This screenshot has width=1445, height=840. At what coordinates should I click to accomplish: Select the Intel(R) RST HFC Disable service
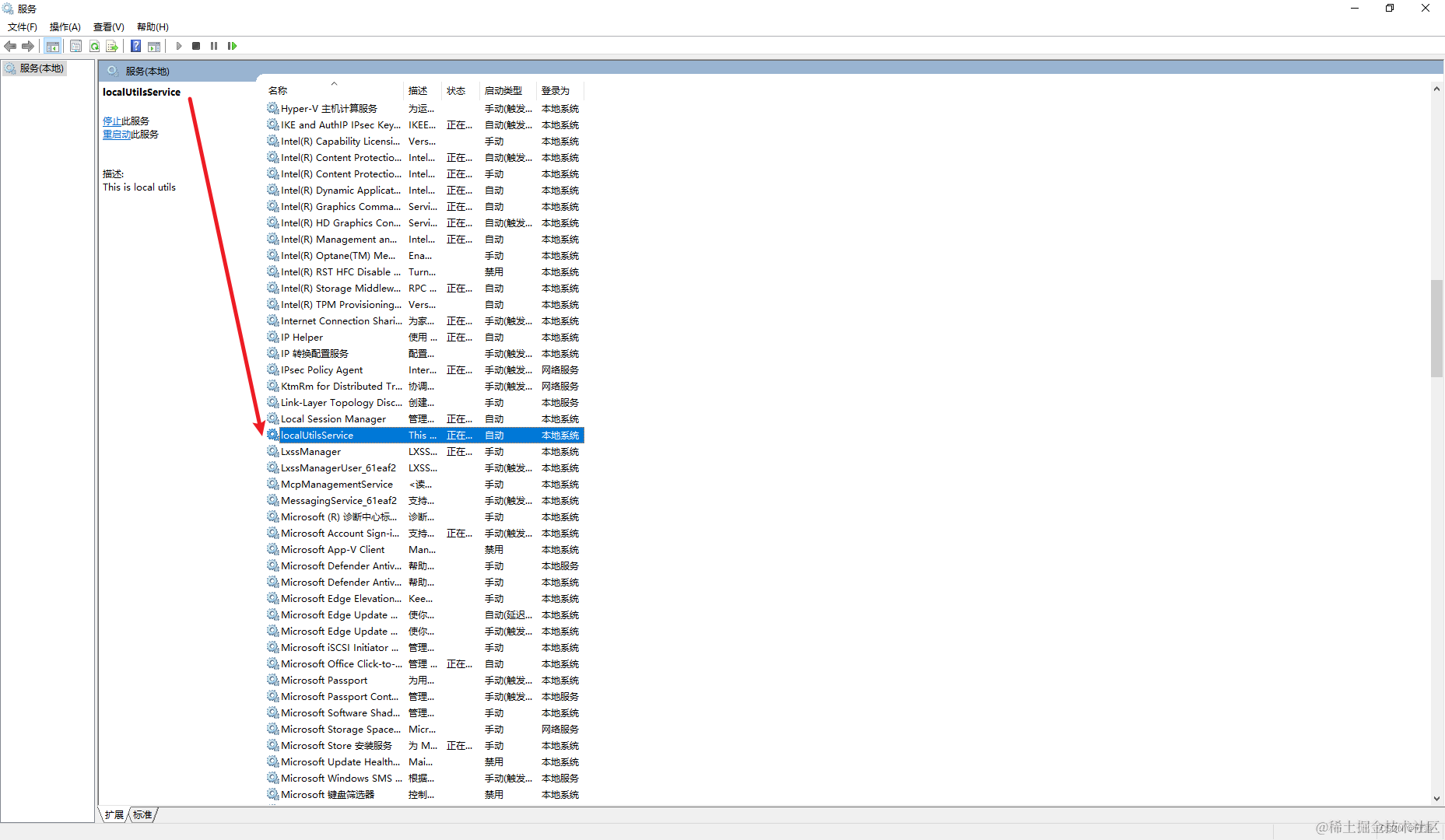tap(425, 272)
